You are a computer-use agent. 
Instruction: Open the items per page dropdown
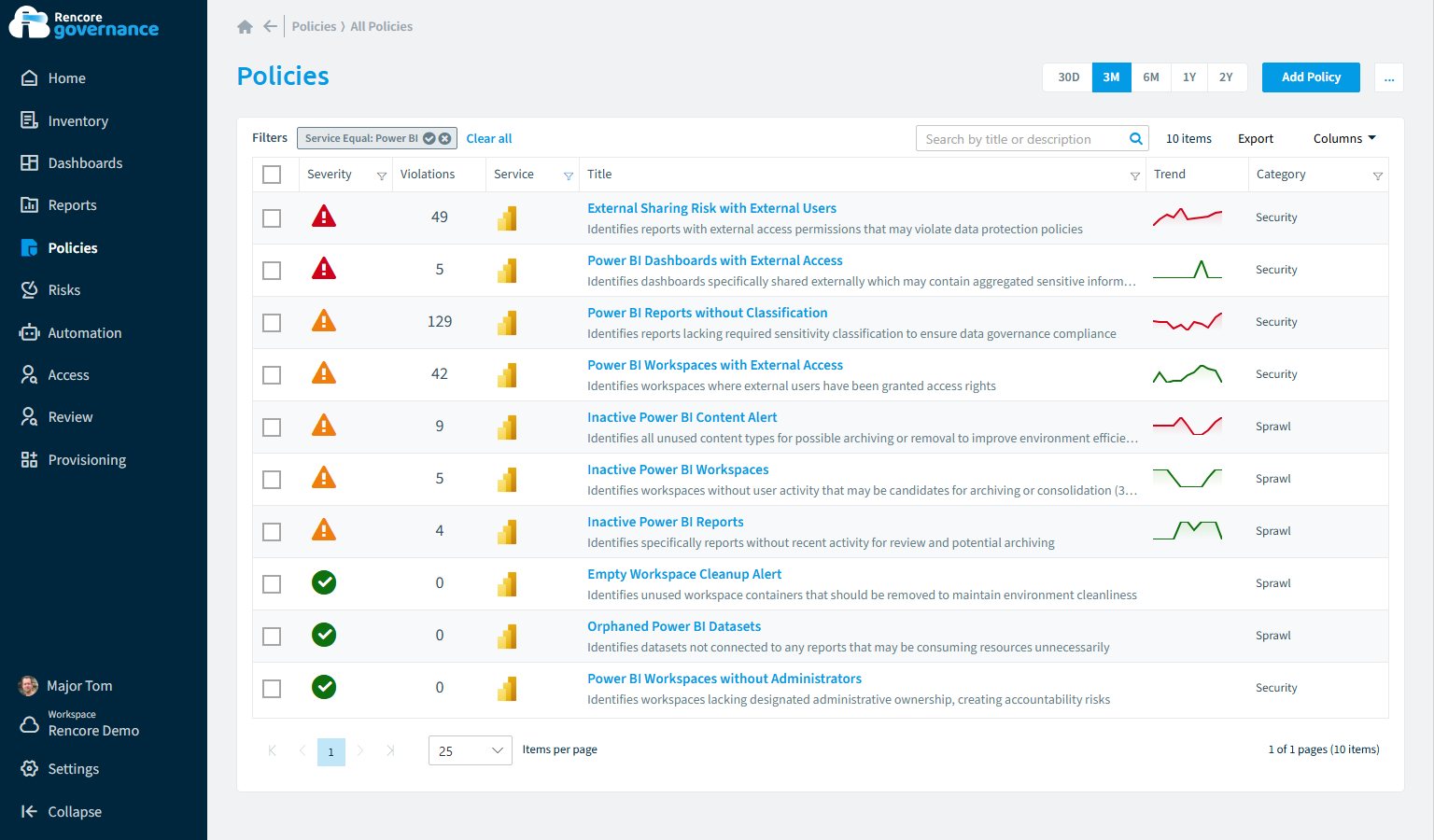tap(471, 750)
